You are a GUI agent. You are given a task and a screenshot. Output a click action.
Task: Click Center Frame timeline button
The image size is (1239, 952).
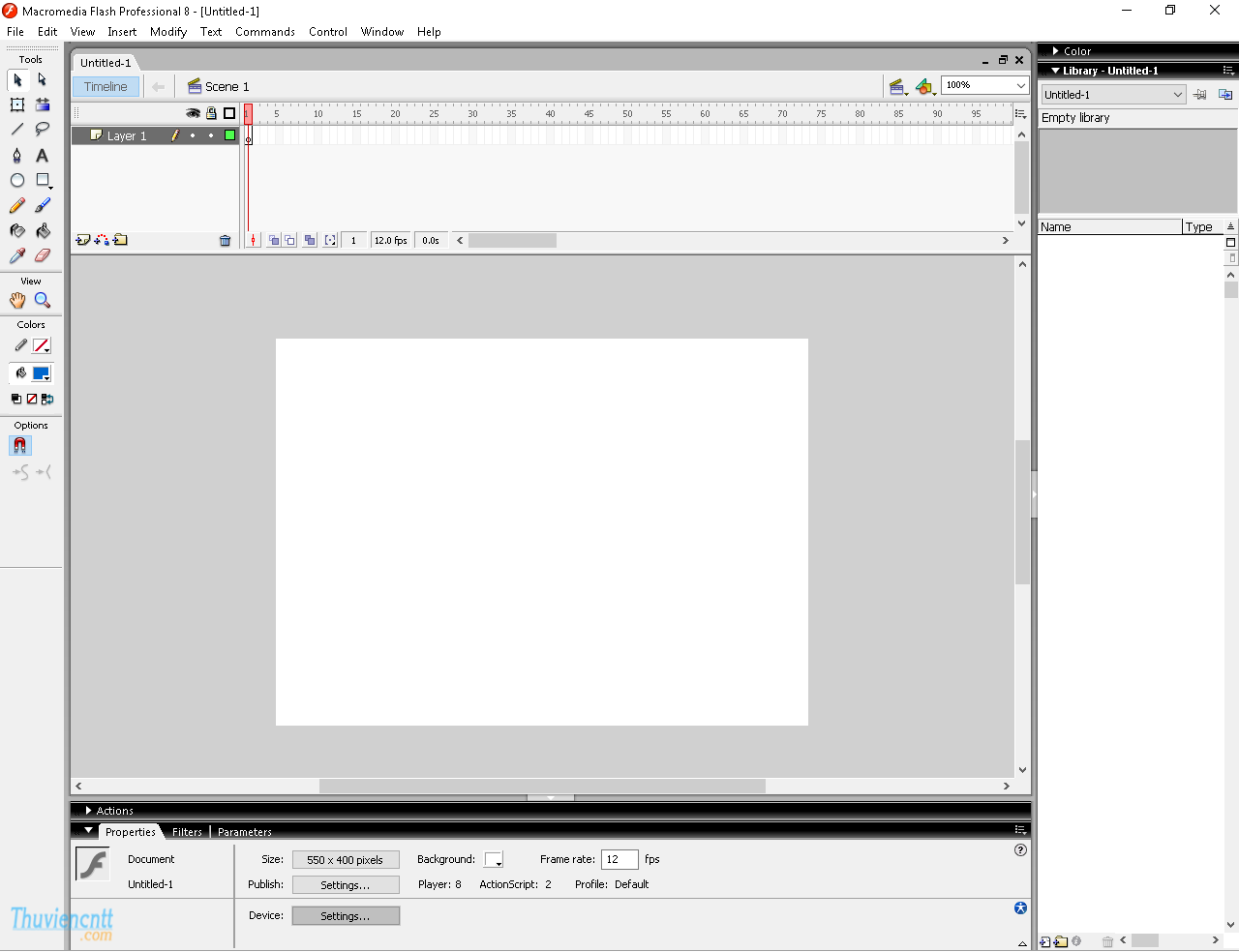pyautogui.click(x=253, y=240)
